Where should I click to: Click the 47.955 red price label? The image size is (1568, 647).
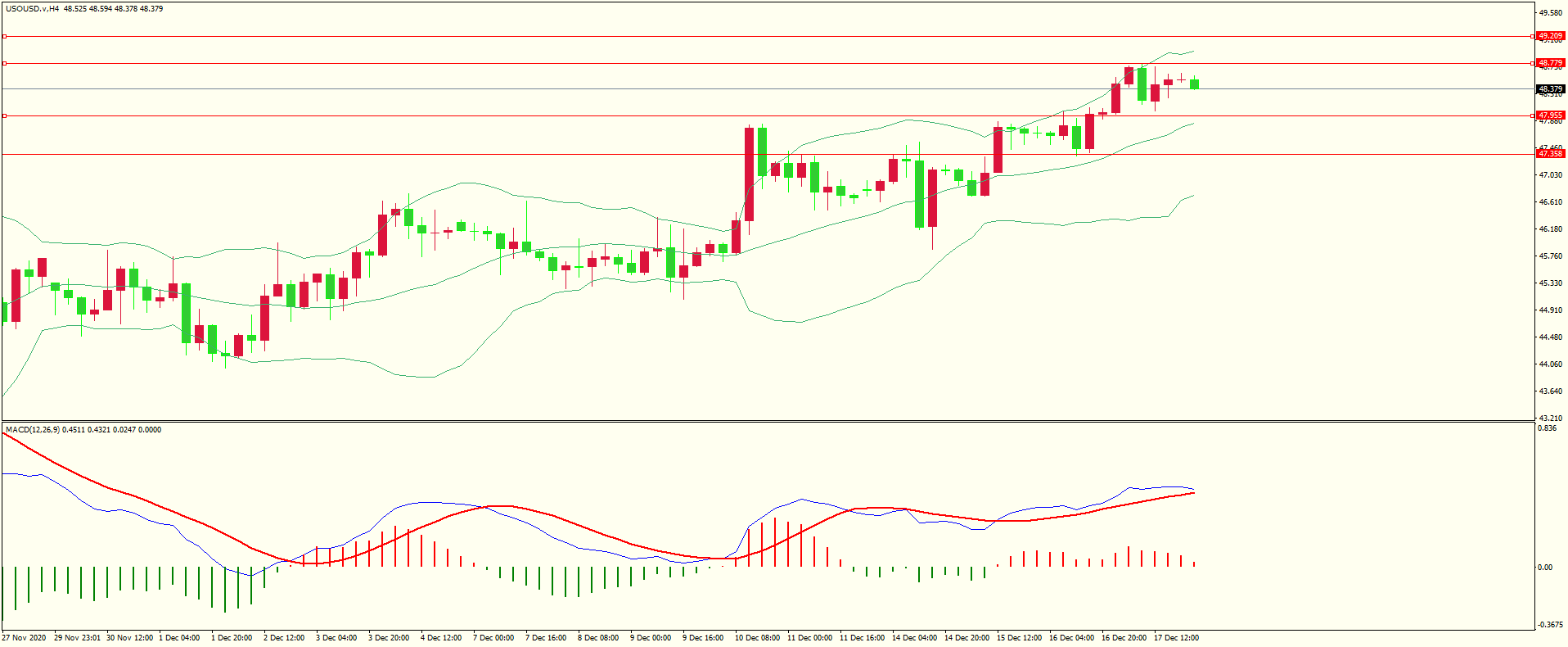[1550, 115]
